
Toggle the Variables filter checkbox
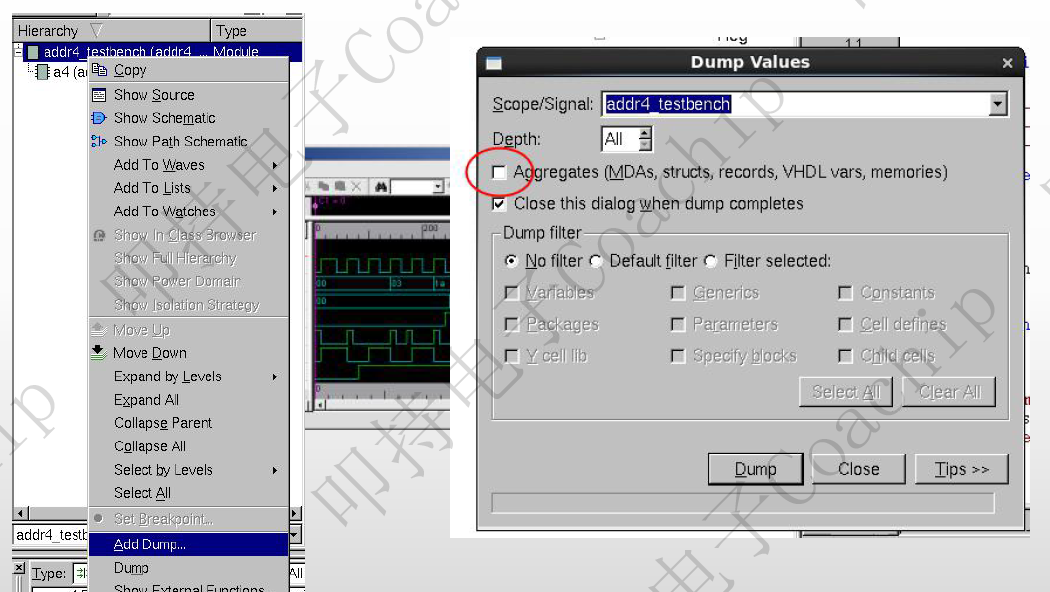pyautogui.click(x=512, y=293)
